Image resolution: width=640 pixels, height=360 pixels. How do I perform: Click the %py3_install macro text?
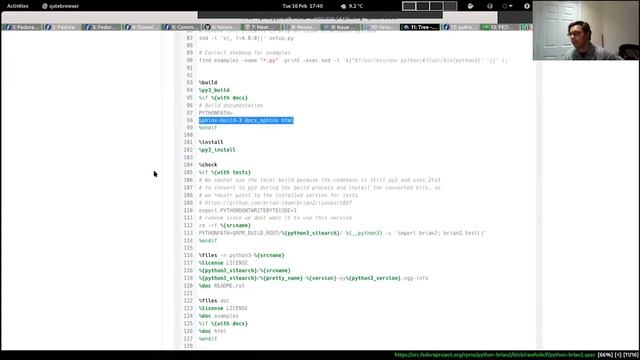(217, 150)
